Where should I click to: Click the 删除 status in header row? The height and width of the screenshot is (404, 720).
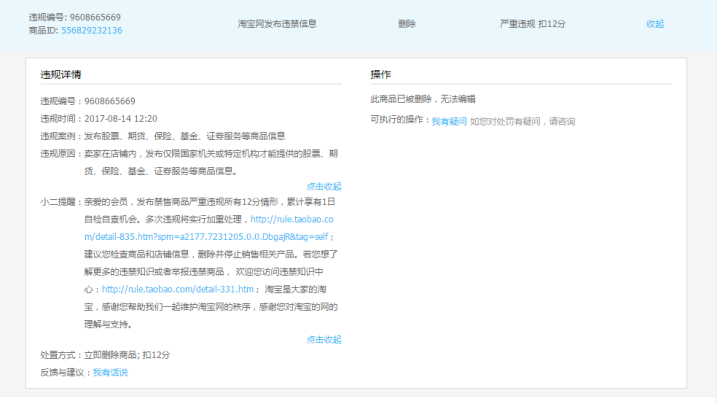[406, 23]
